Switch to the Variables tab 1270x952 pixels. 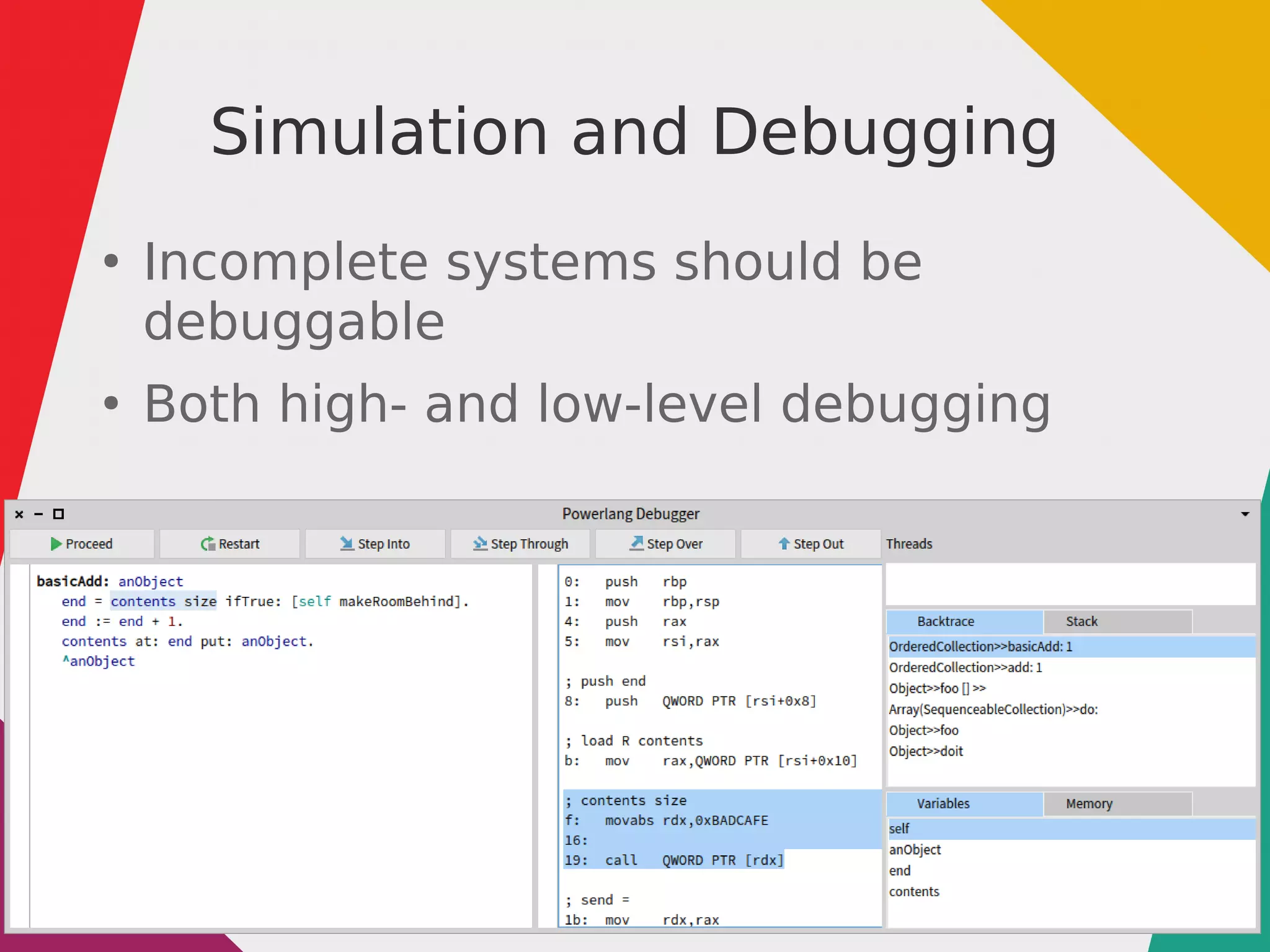pyautogui.click(x=964, y=804)
